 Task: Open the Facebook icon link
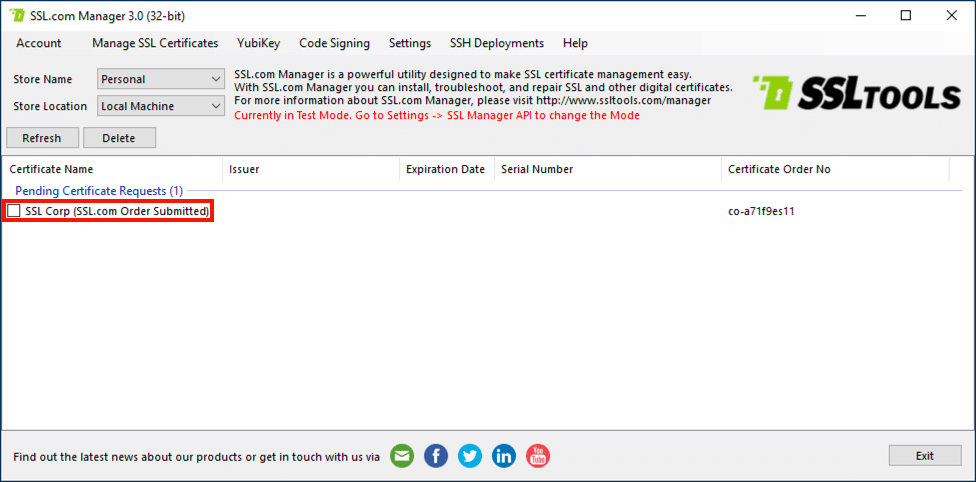(x=436, y=456)
